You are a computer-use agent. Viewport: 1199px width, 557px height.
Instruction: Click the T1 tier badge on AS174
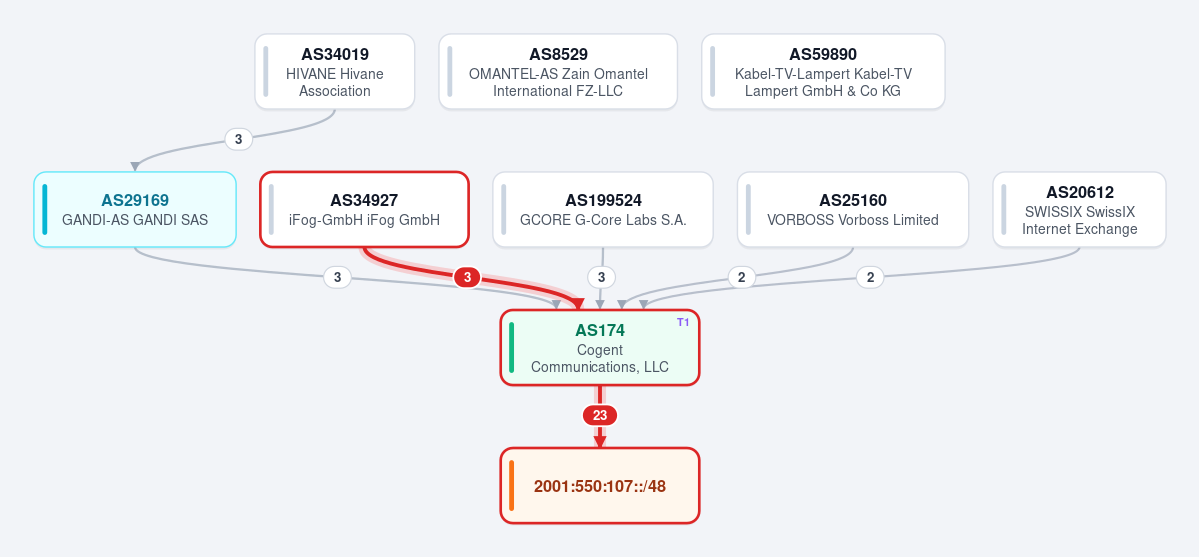tap(683, 323)
